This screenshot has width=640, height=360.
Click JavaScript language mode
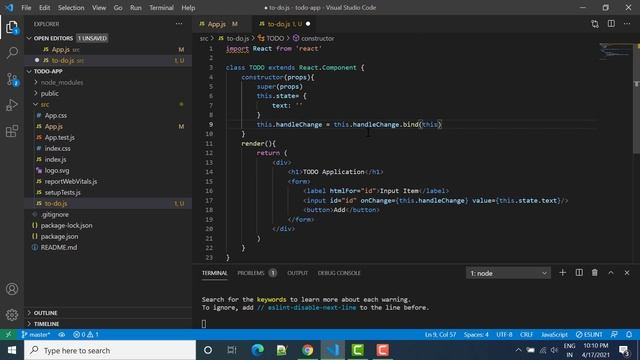tap(554, 334)
